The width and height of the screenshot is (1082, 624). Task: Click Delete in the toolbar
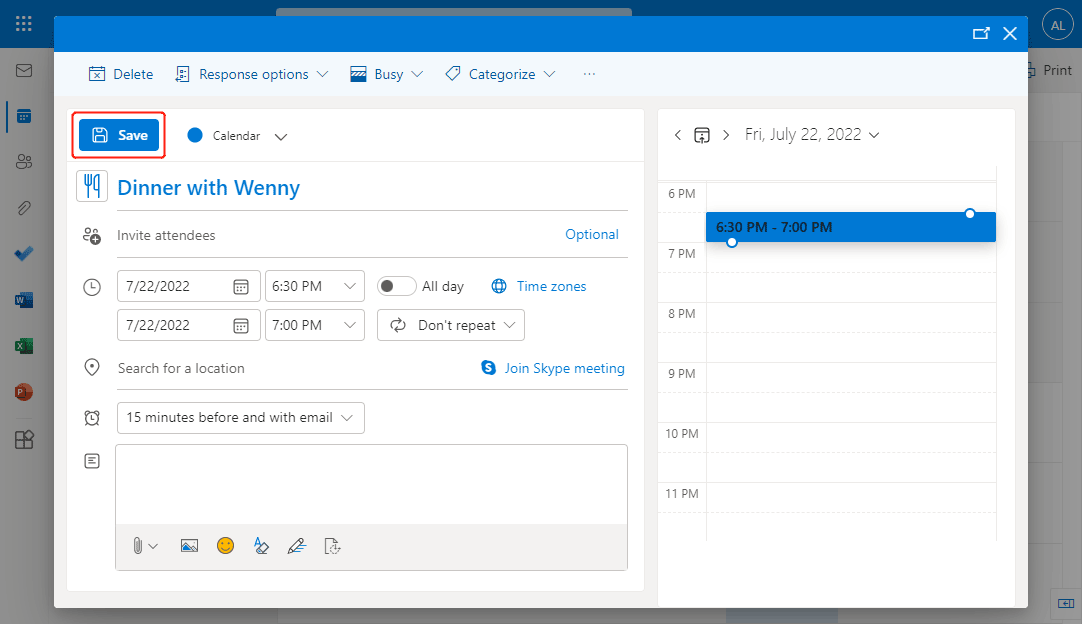[121, 74]
